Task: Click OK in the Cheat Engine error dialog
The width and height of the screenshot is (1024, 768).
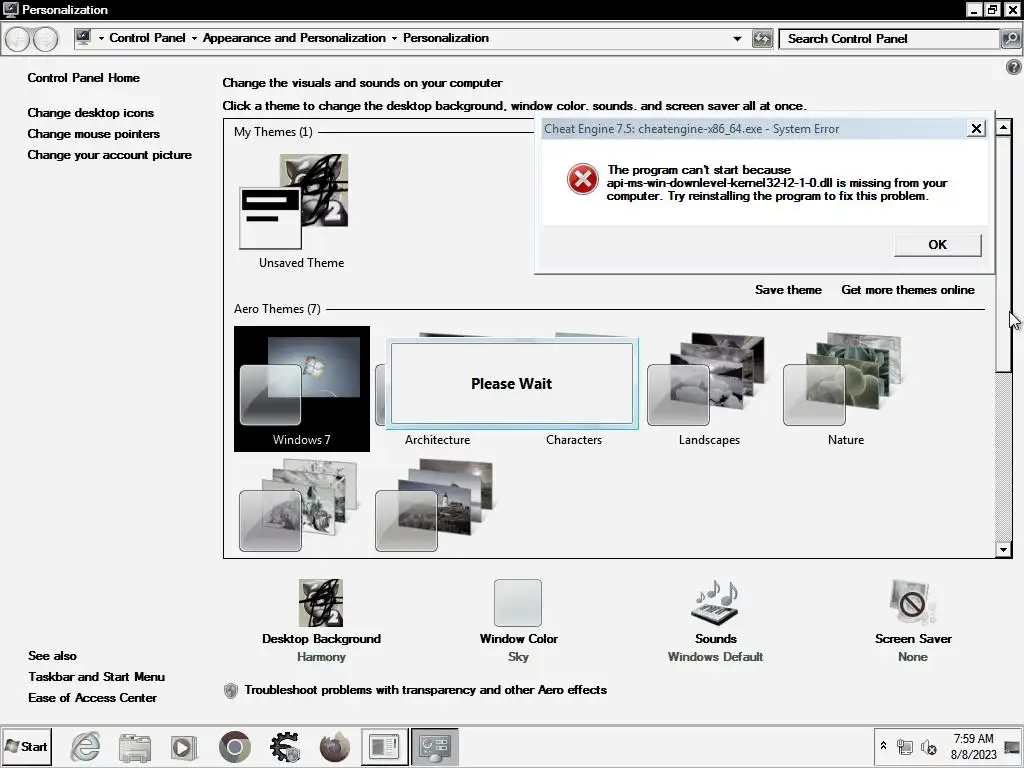Action: point(937,245)
